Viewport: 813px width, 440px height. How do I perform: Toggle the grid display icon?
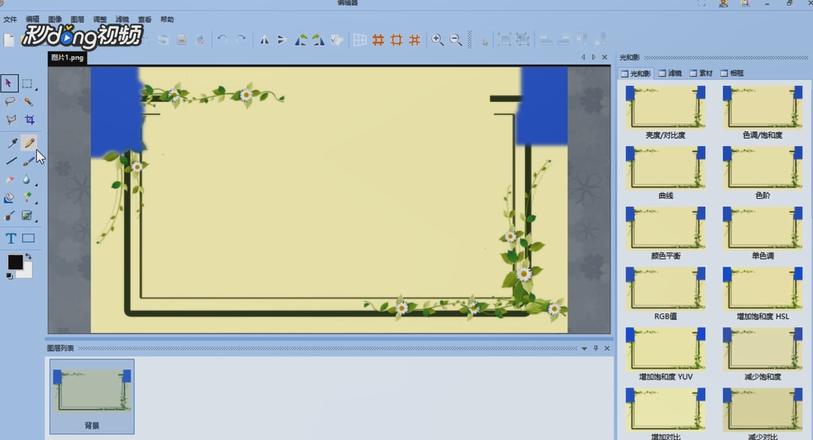(360, 40)
